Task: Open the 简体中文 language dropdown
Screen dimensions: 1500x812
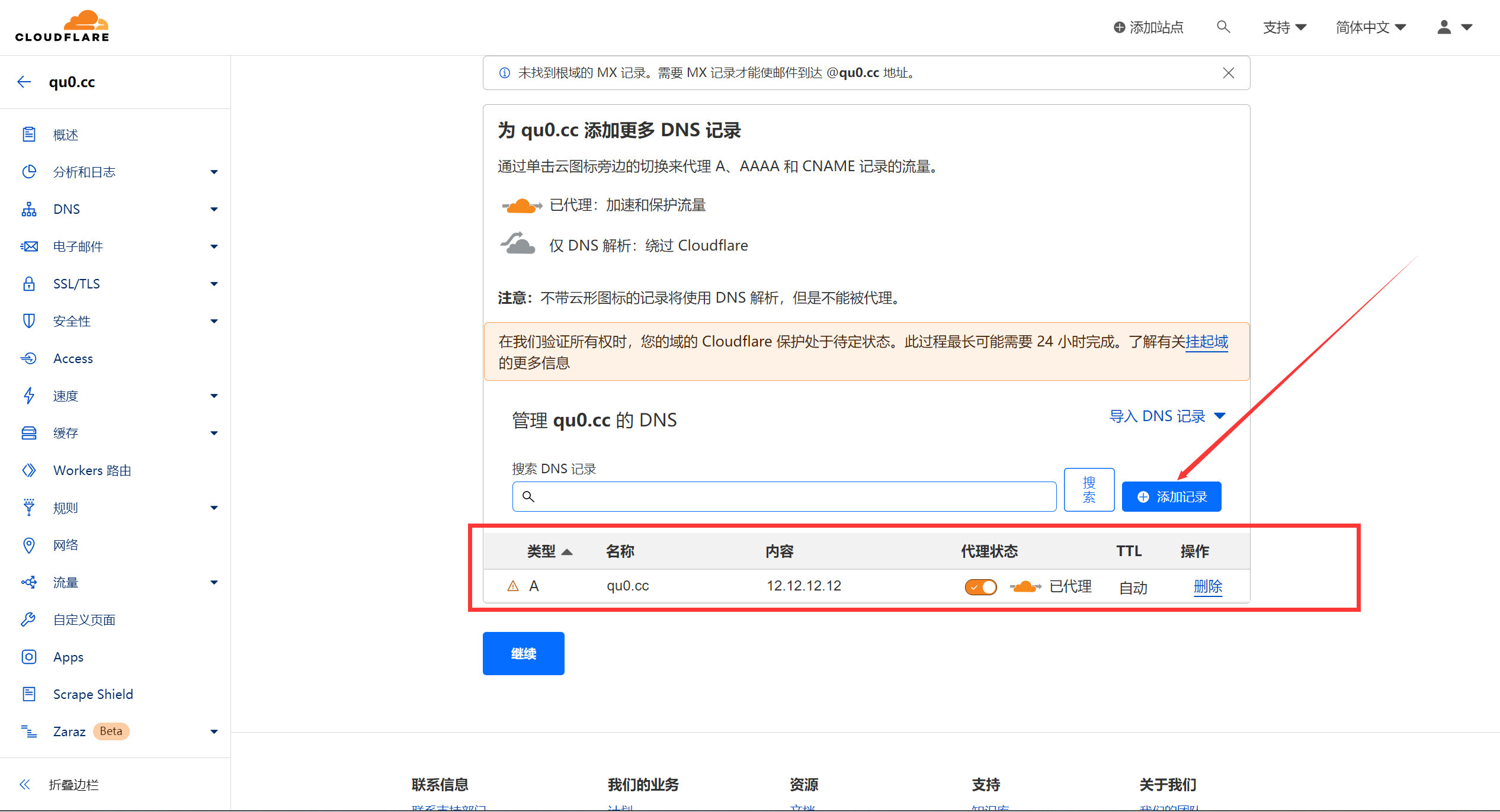Action: click(1370, 27)
